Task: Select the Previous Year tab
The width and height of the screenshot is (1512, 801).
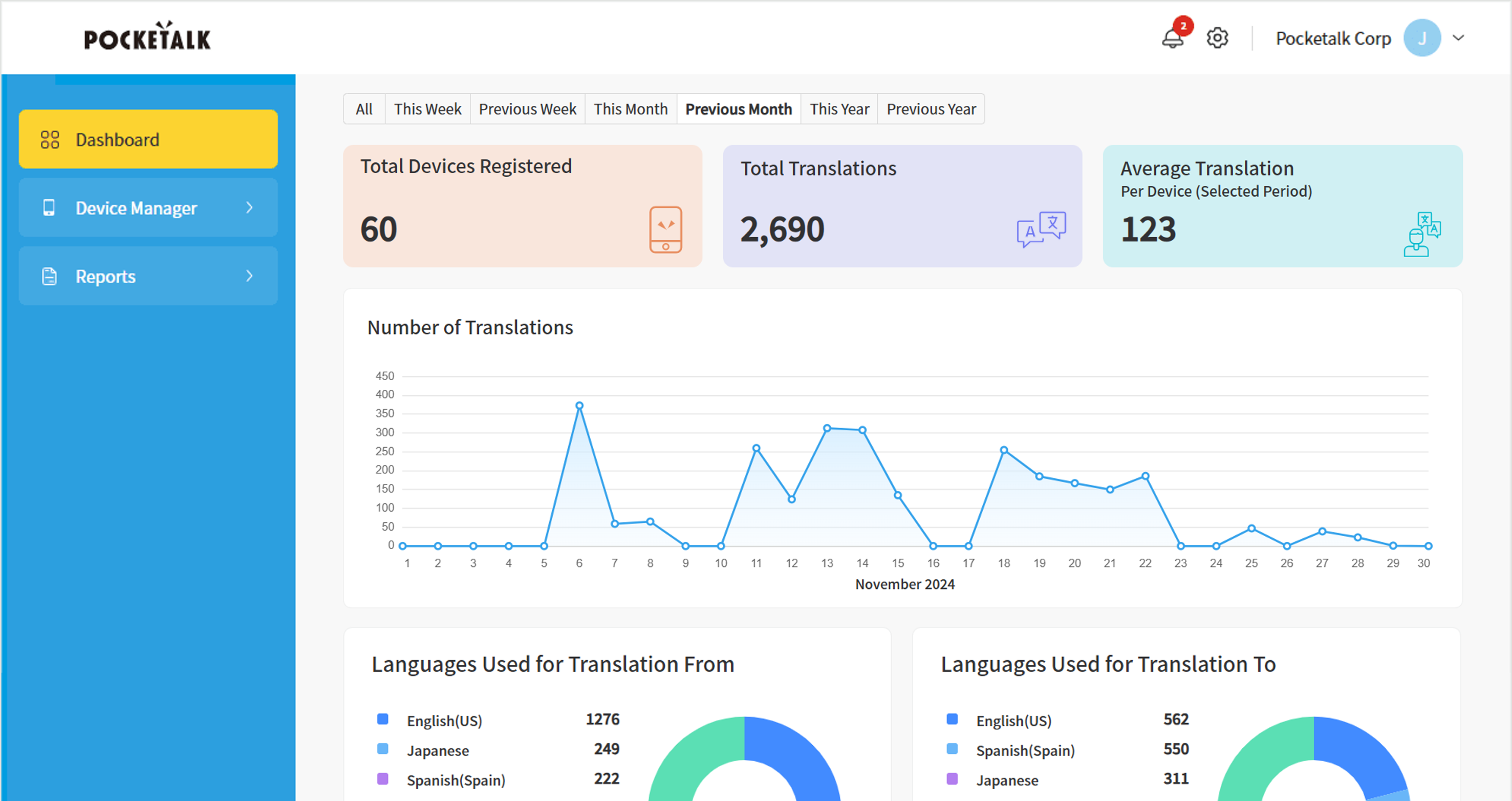Action: point(931,109)
